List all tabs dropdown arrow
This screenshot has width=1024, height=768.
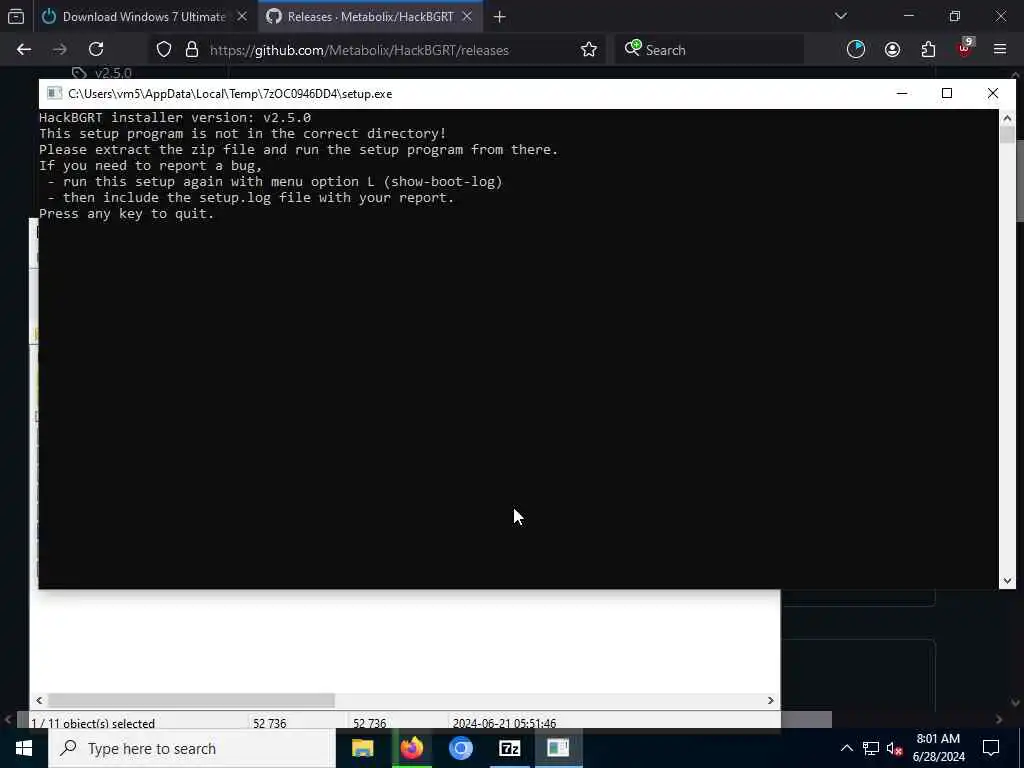841,16
